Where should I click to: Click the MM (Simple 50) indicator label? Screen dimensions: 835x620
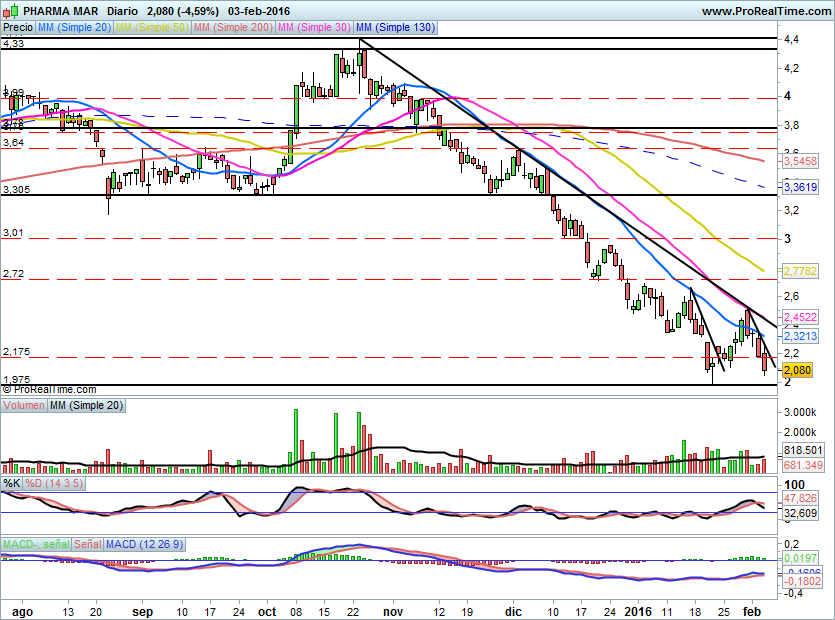pos(153,28)
